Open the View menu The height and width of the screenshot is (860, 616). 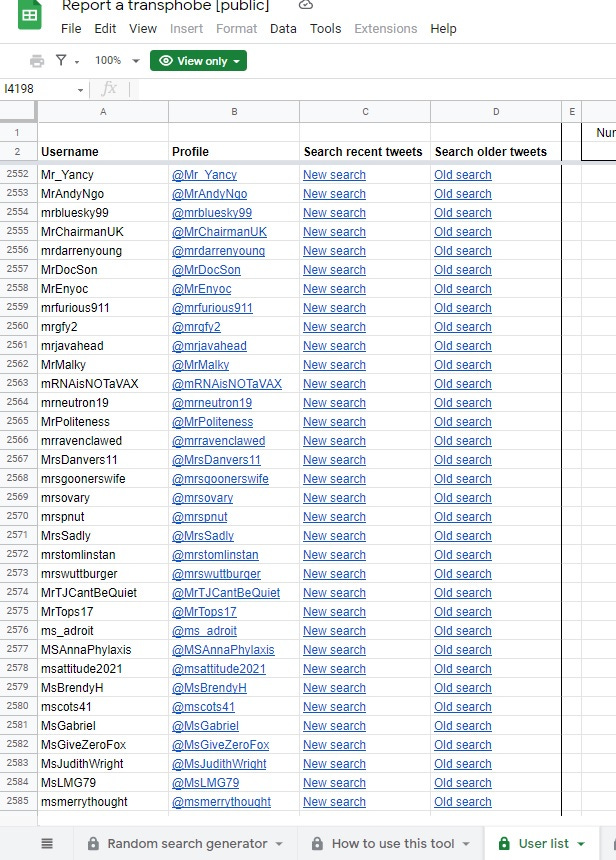click(x=143, y=29)
